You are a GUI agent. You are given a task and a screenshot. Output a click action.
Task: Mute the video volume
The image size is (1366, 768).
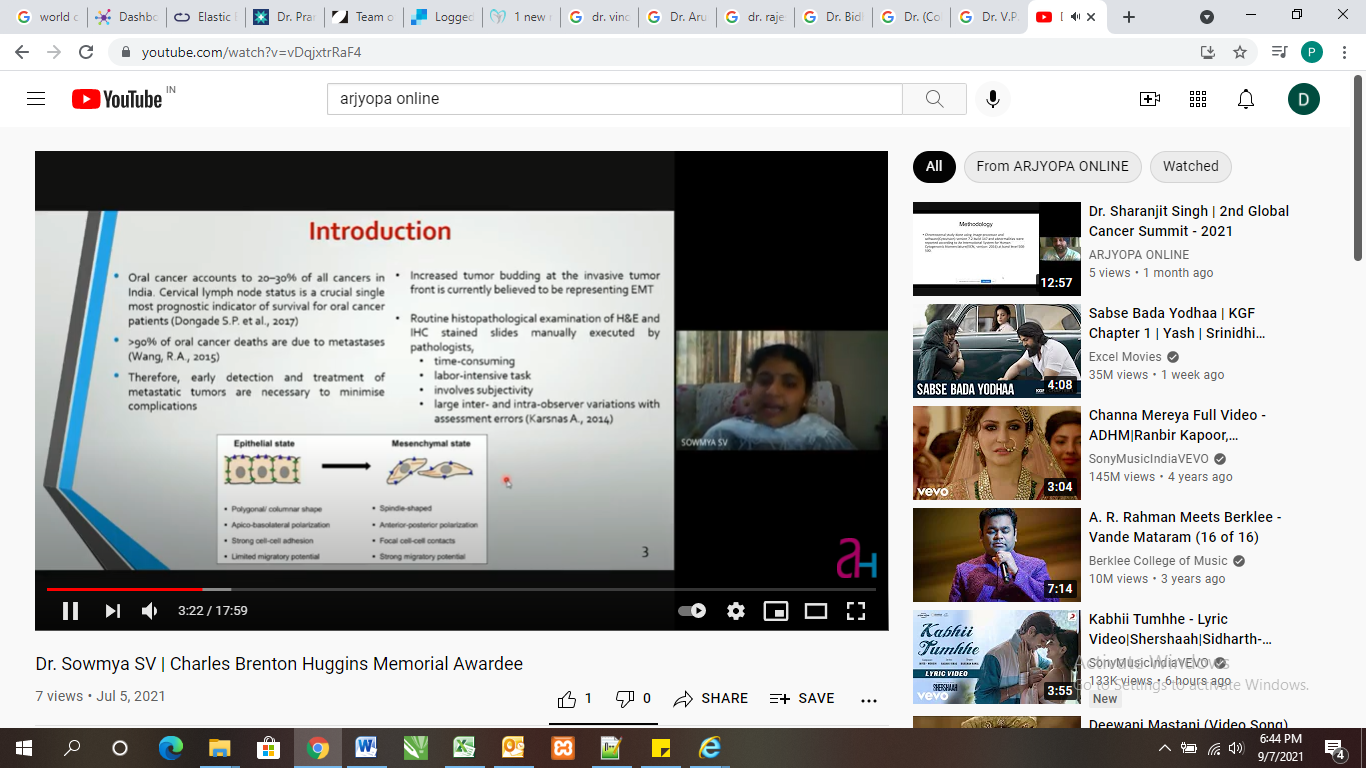[150, 611]
